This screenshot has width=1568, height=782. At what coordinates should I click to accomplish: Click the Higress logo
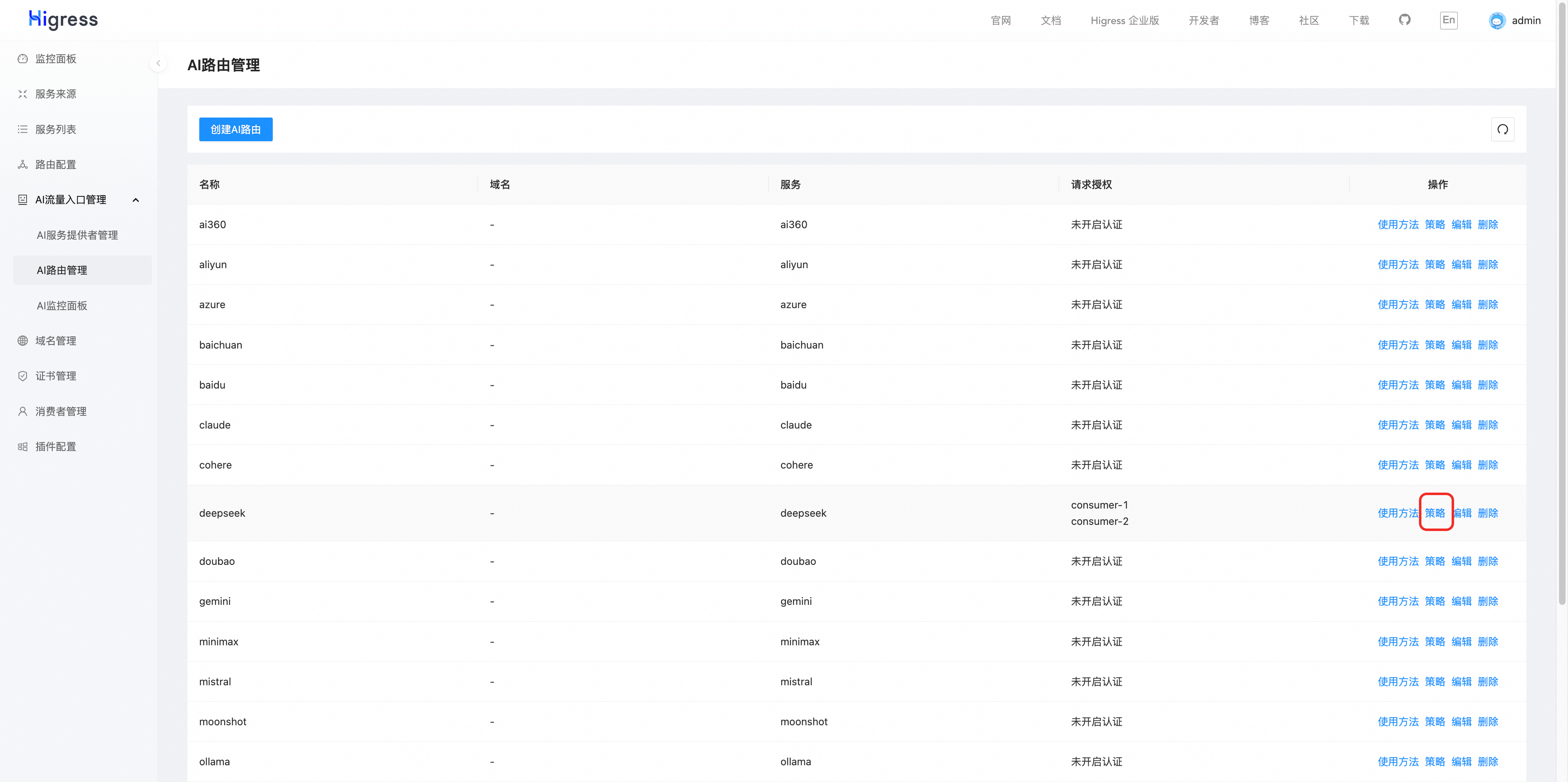(63, 20)
